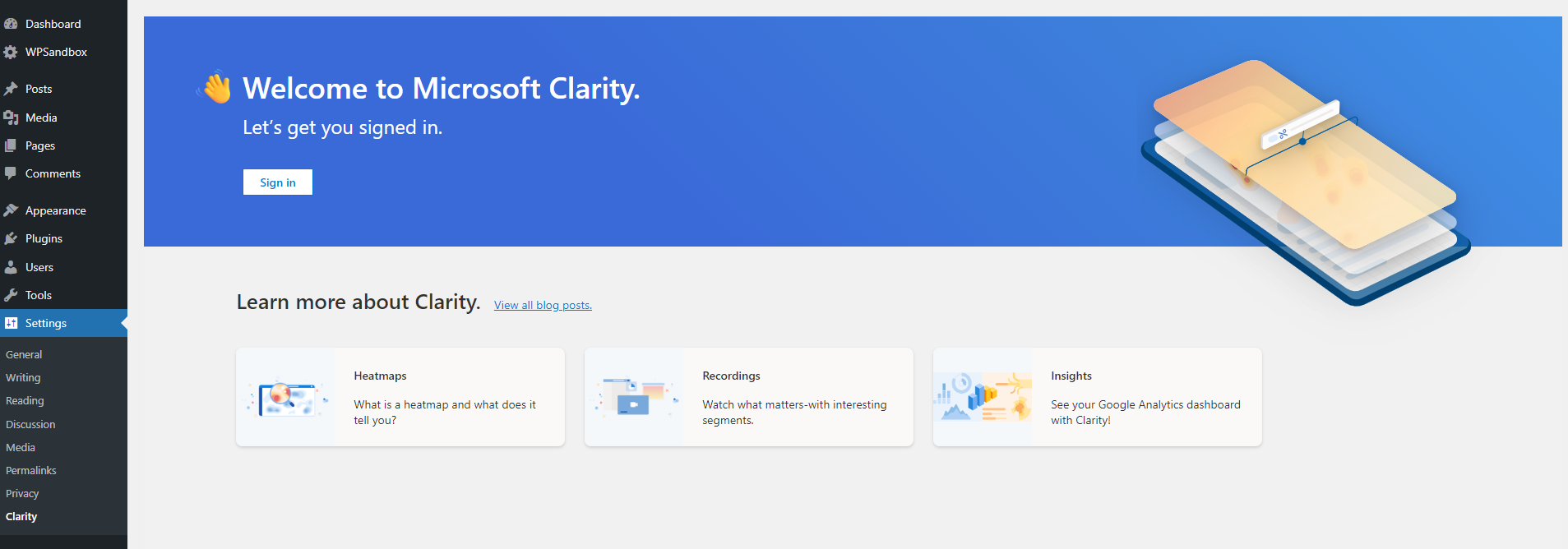Open Permalinks settings submenu
This screenshot has height=549, width=1568.
31,470
